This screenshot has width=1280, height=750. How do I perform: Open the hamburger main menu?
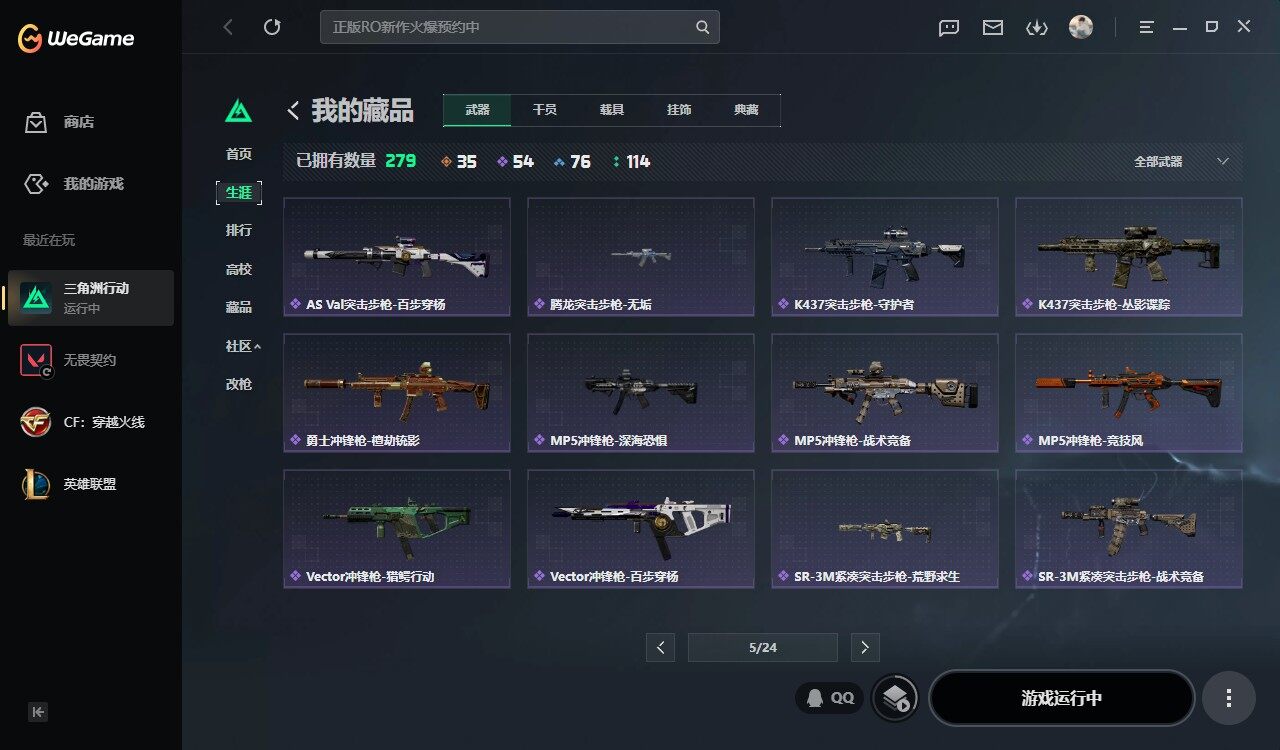[1147, 27]
